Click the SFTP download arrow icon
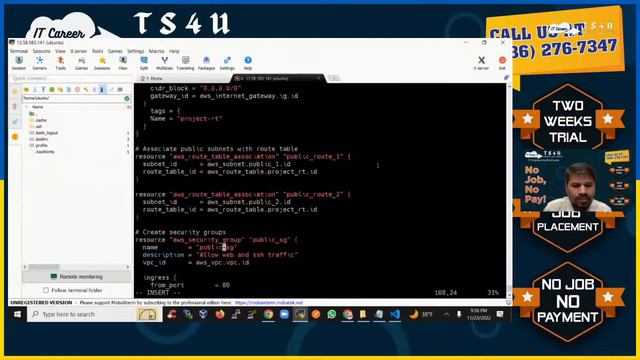The height and width of the screenshot is (360, 640). (35, 89)
